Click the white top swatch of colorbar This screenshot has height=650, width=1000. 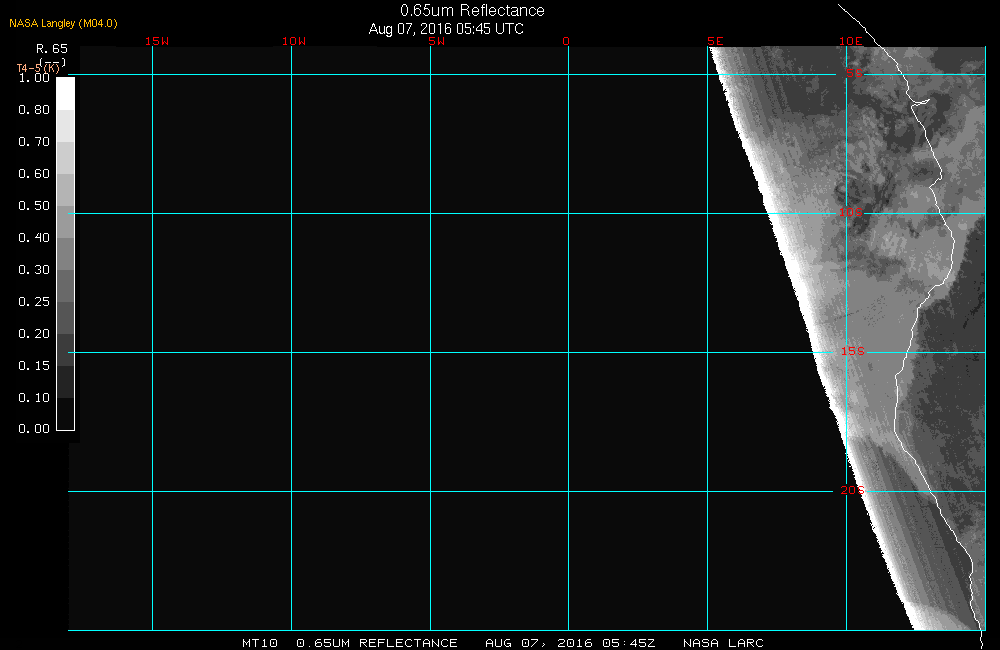tap(66, 94)
